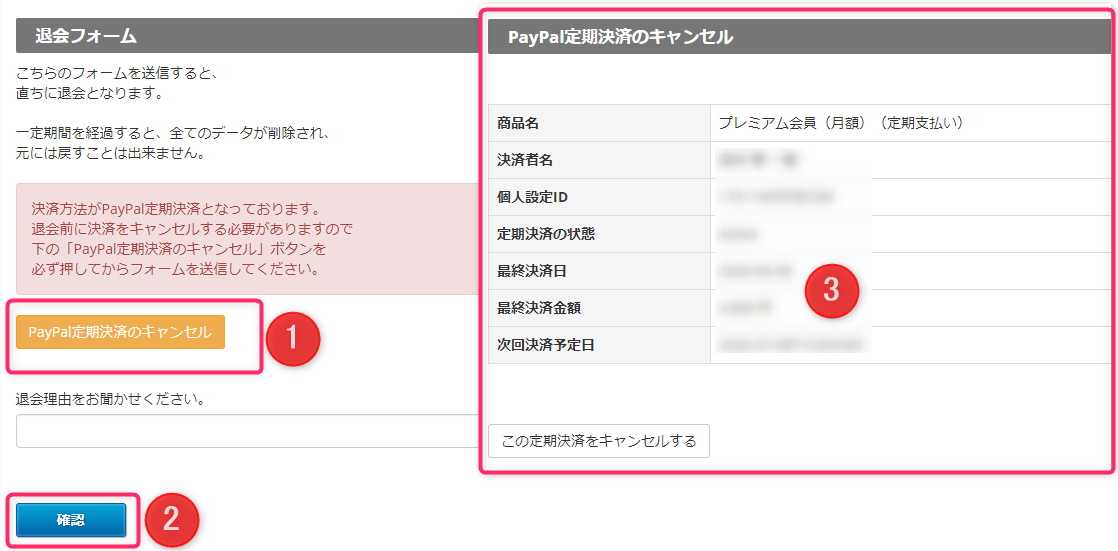Click the 商品名 row label
This screenshot has height=551, width=1118.
click(518, 123)
